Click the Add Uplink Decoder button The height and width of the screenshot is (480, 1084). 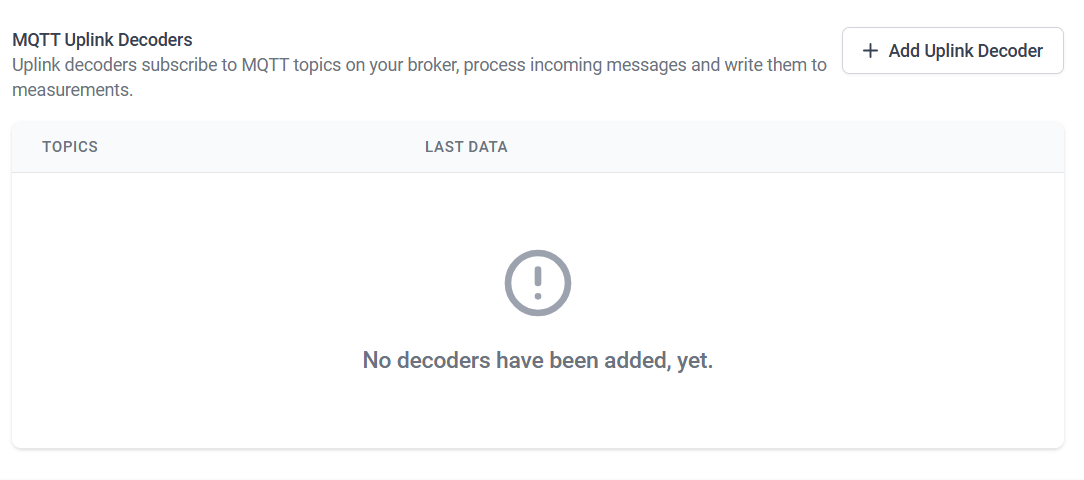pos(952,50)
